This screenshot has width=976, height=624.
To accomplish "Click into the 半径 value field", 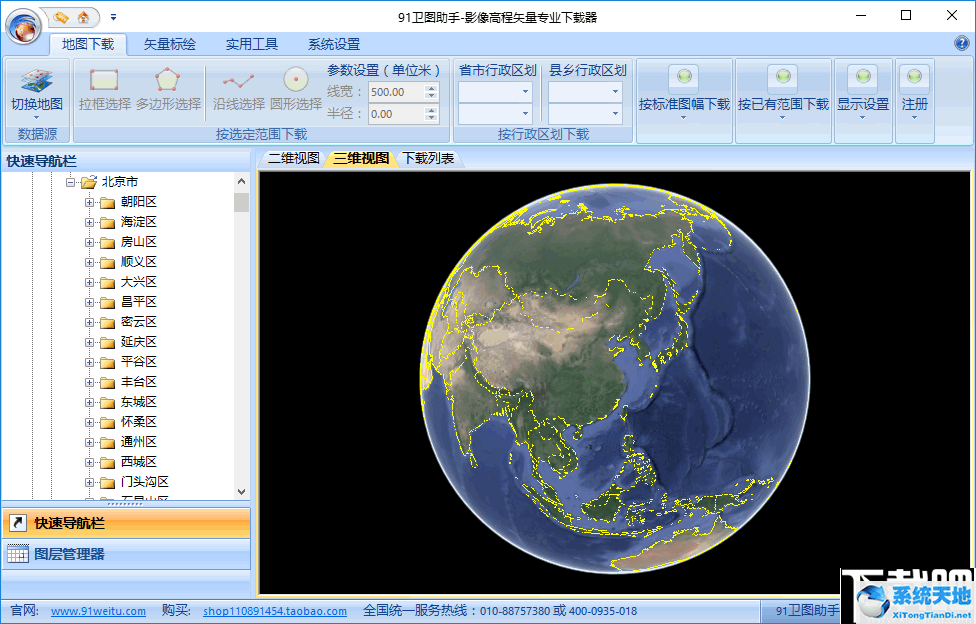I will pyautogui.click(x=396, y=114).
